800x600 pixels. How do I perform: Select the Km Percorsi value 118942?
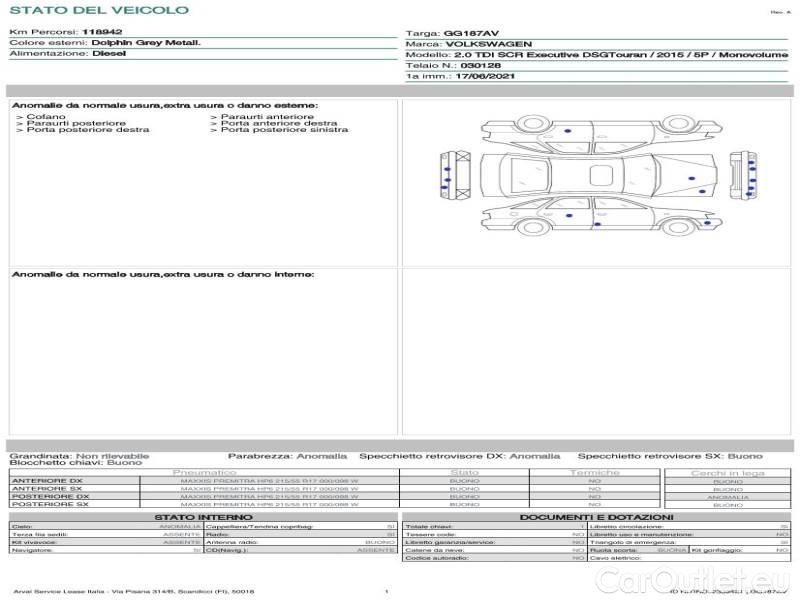(102, 32)
